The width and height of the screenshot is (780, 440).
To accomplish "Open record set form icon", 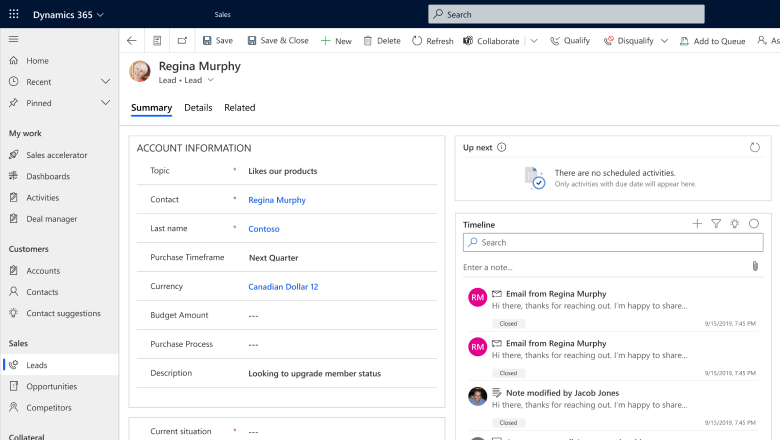I will [157, 41].
